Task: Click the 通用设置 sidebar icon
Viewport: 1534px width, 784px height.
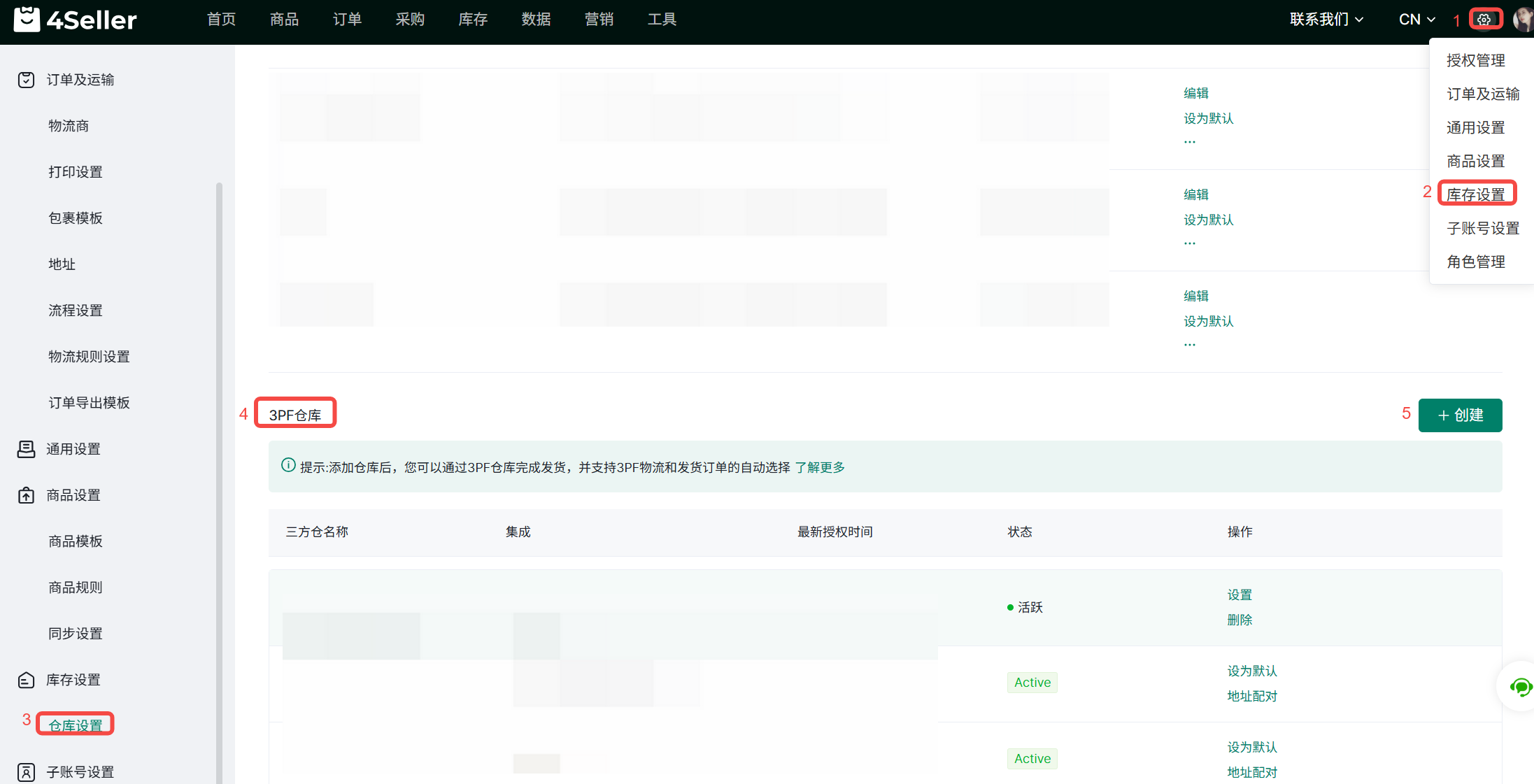Action: pos(26,449)
